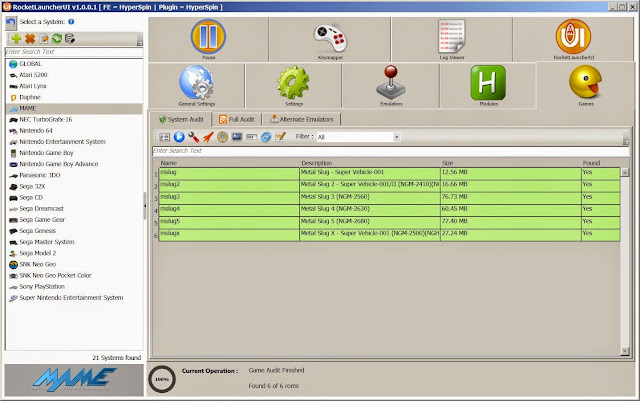Click the small keyboard bar icon
This screenshot has height=401, width=640.
(x=251, y=137)
